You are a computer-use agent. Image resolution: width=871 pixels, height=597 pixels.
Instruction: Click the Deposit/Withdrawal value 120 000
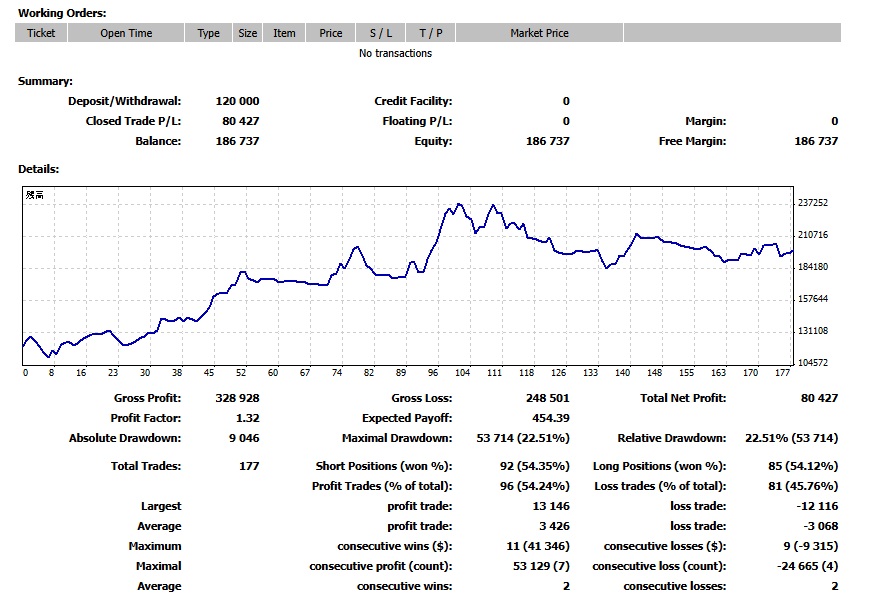point(237,101)
